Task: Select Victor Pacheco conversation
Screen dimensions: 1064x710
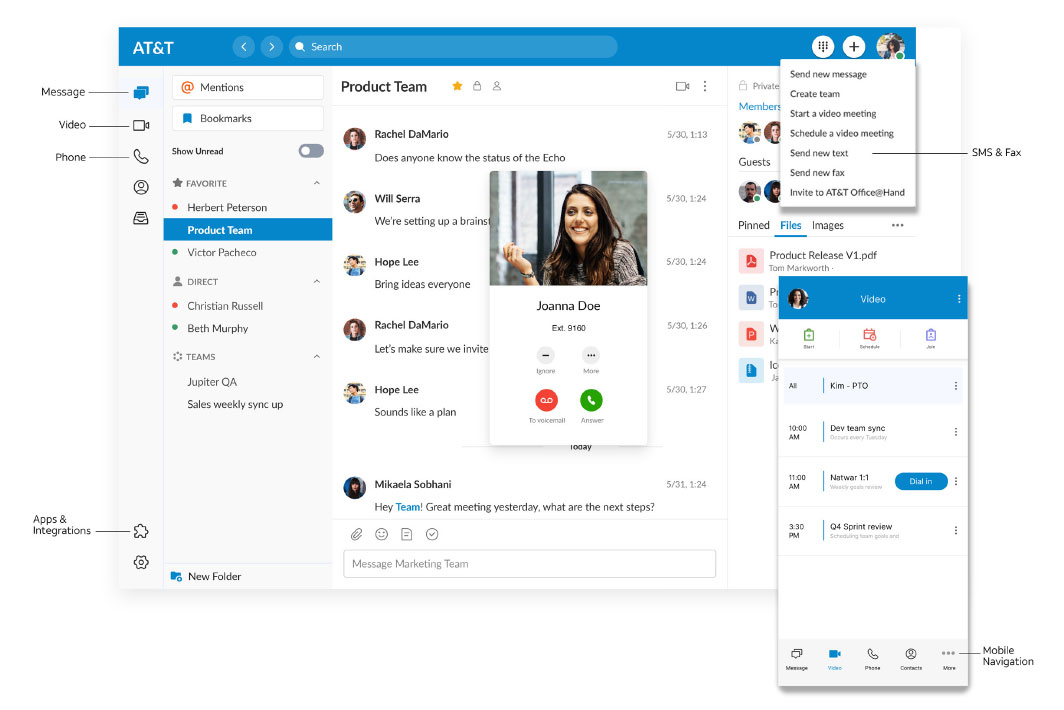Action: pyautogui.click(x=222, y=253)
